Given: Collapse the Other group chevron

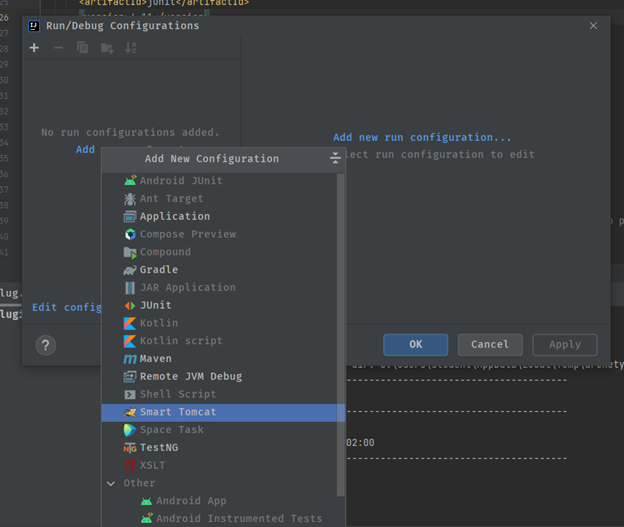Looking at the screenshot, I should pyautogui.click(x=111, y=483).
